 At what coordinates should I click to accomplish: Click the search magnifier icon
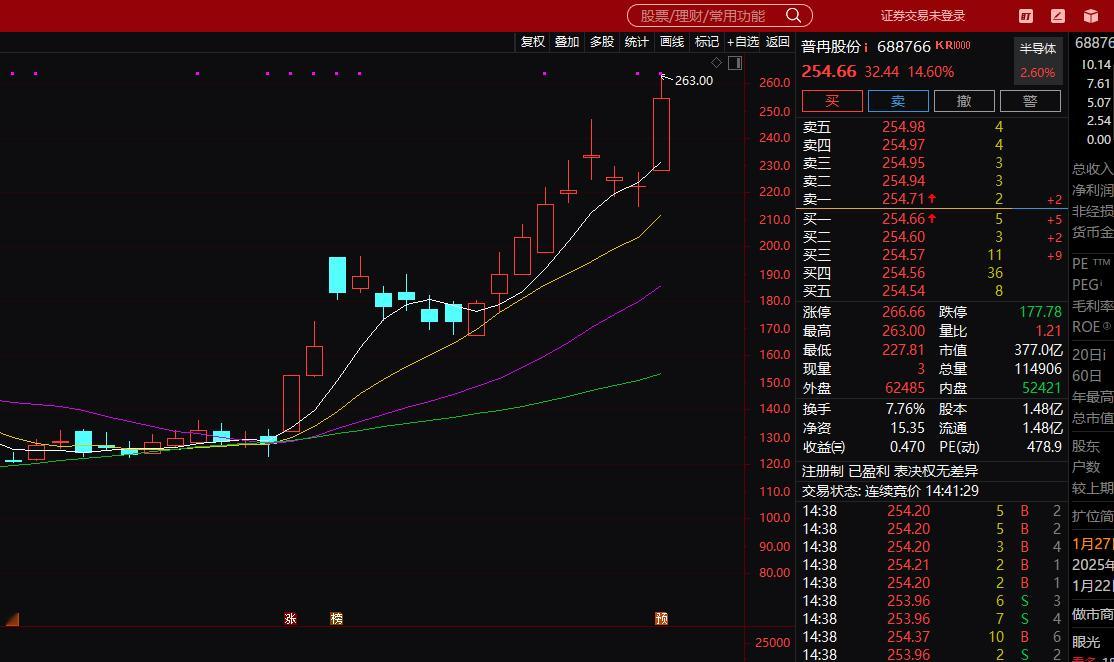tap(794, 15)
